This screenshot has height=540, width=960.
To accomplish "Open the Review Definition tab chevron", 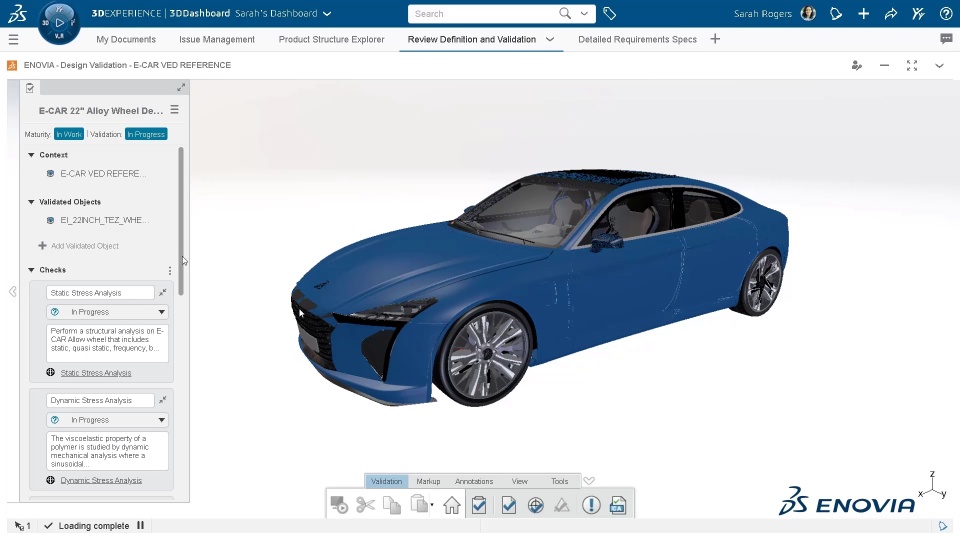I will pyautogui.click(x=550, y=39).
